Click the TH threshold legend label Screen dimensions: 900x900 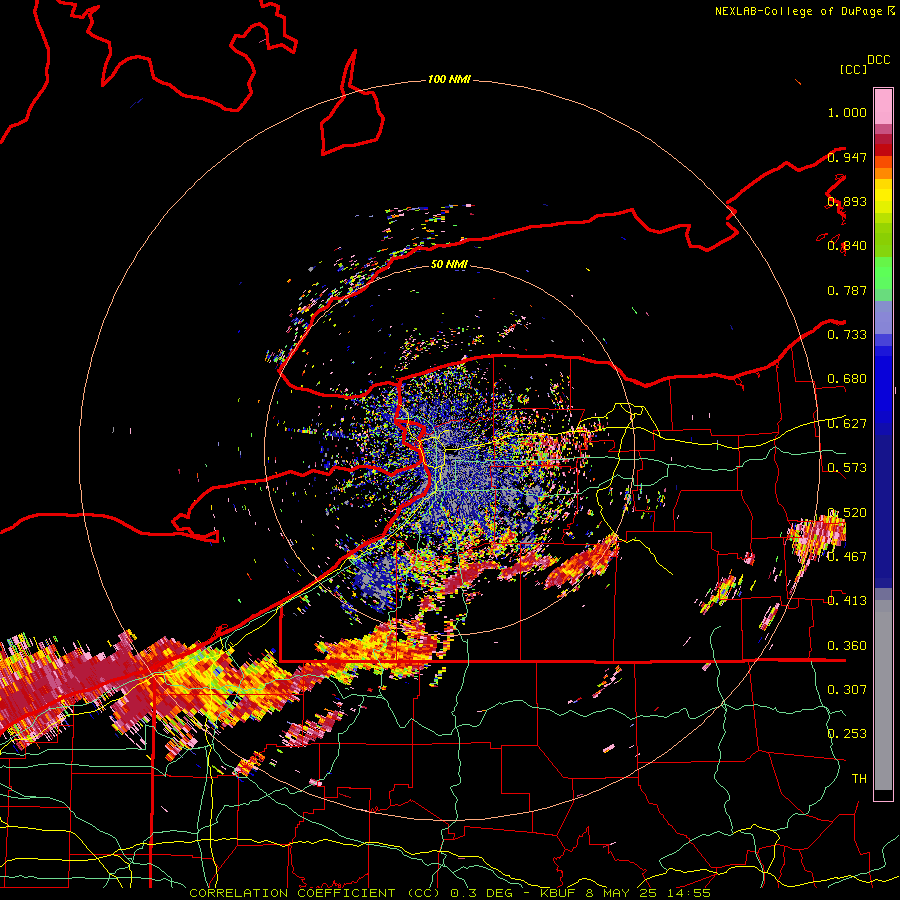tap(859, 778)
